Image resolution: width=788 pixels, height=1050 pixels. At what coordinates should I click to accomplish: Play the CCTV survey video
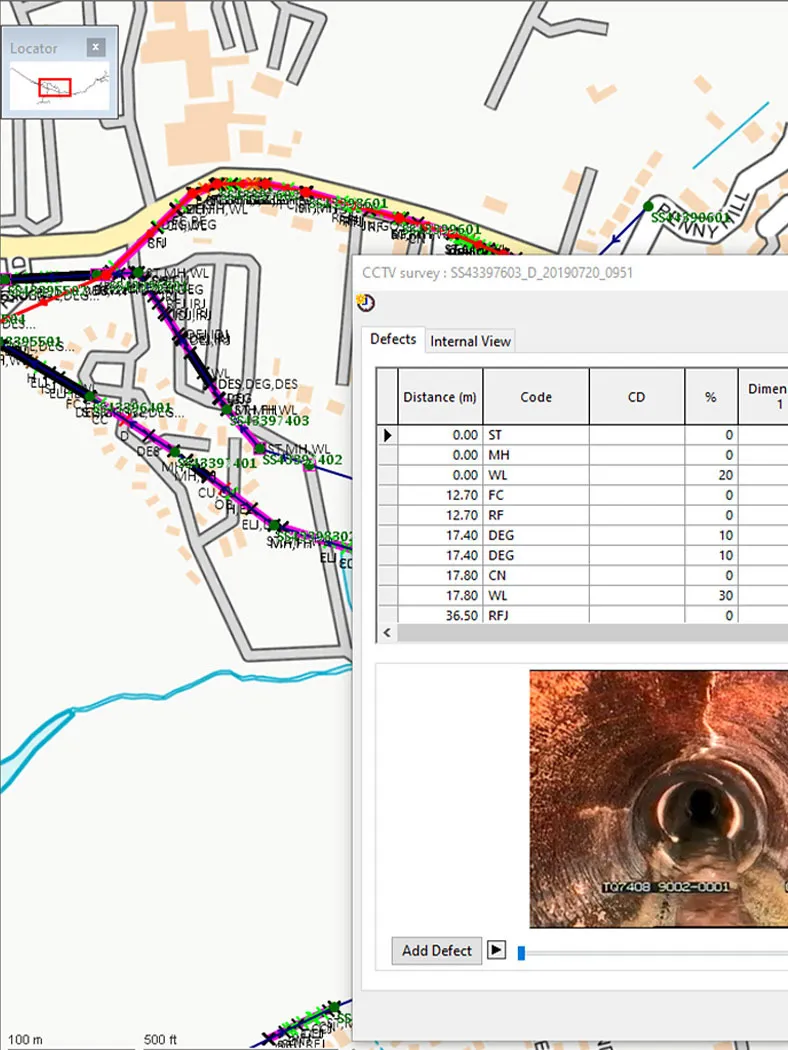[x=496, y=950]
